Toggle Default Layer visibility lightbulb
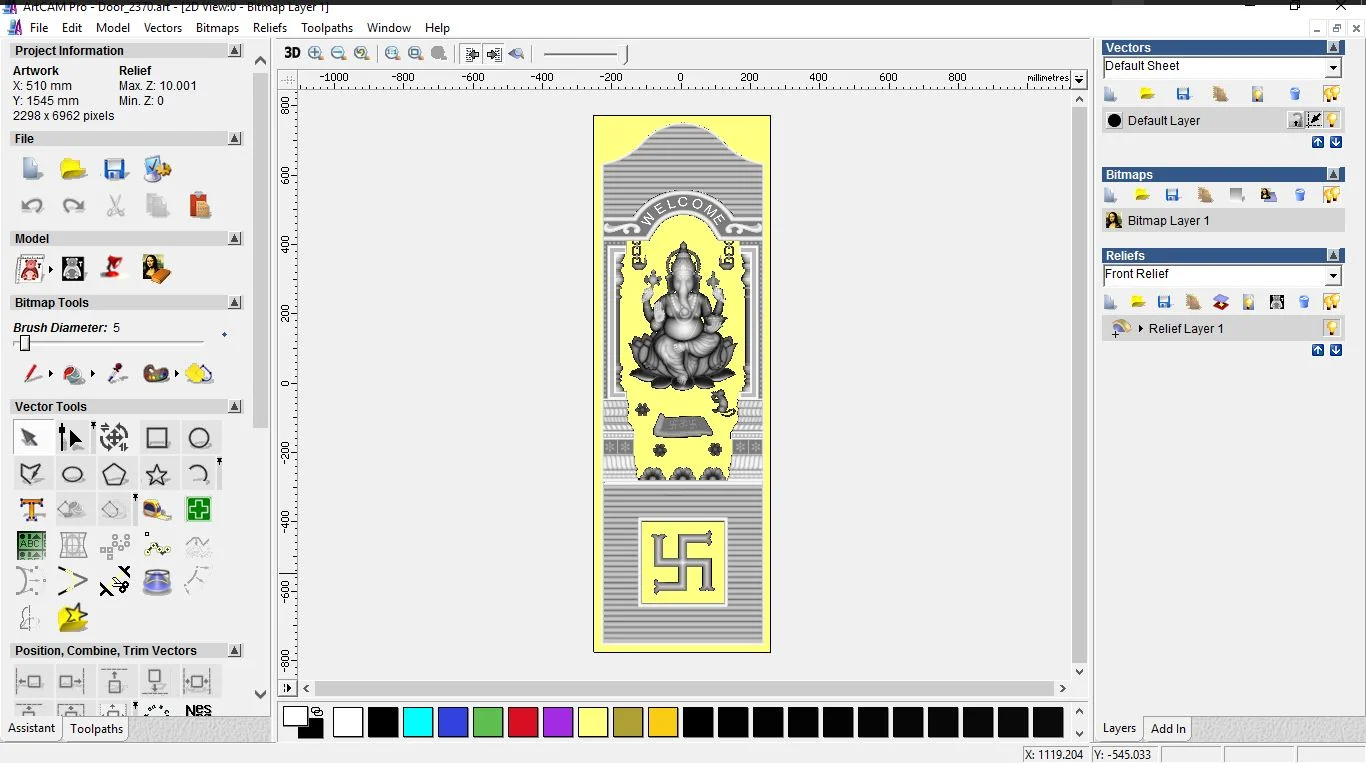The image size is (1366, 763). (x=1332, y=120)
